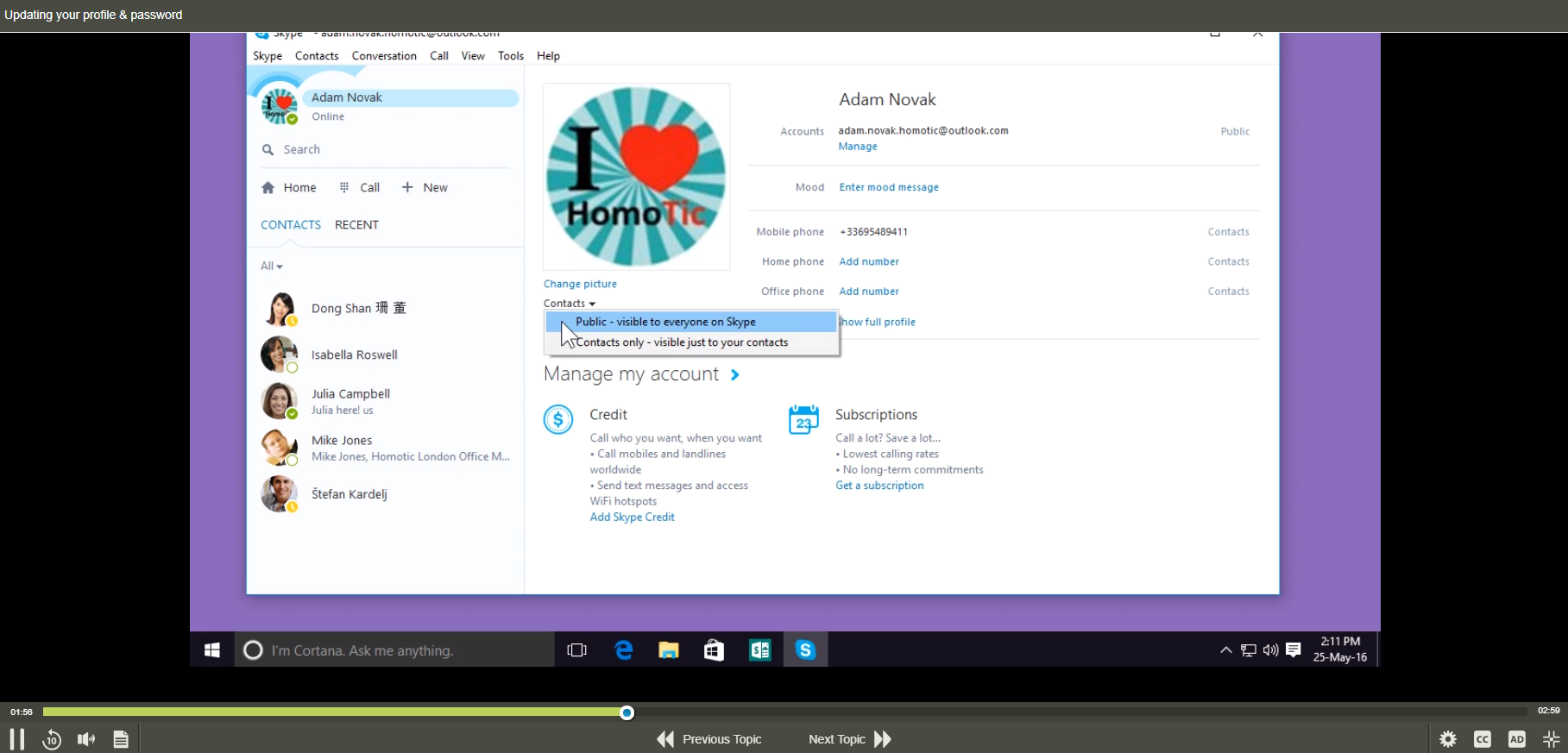
Task: Open Task View on the taskbar
Action: (x=576, y=650)
